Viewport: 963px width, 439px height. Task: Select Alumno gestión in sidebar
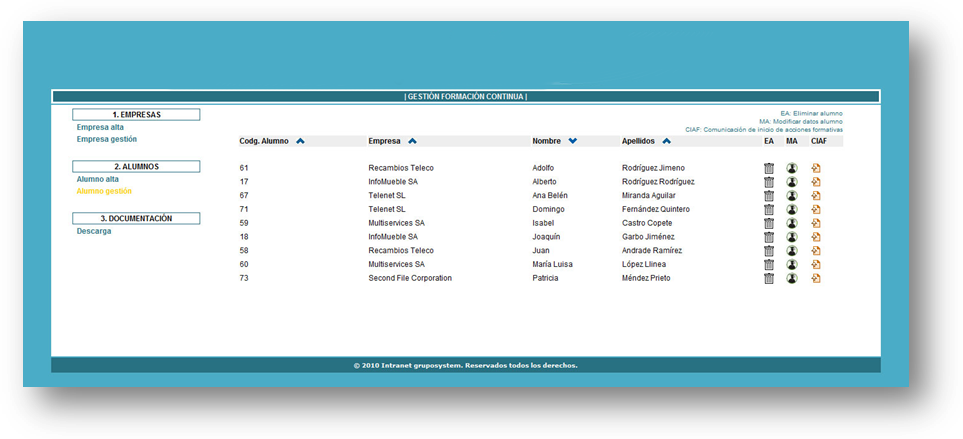point(104,191)
